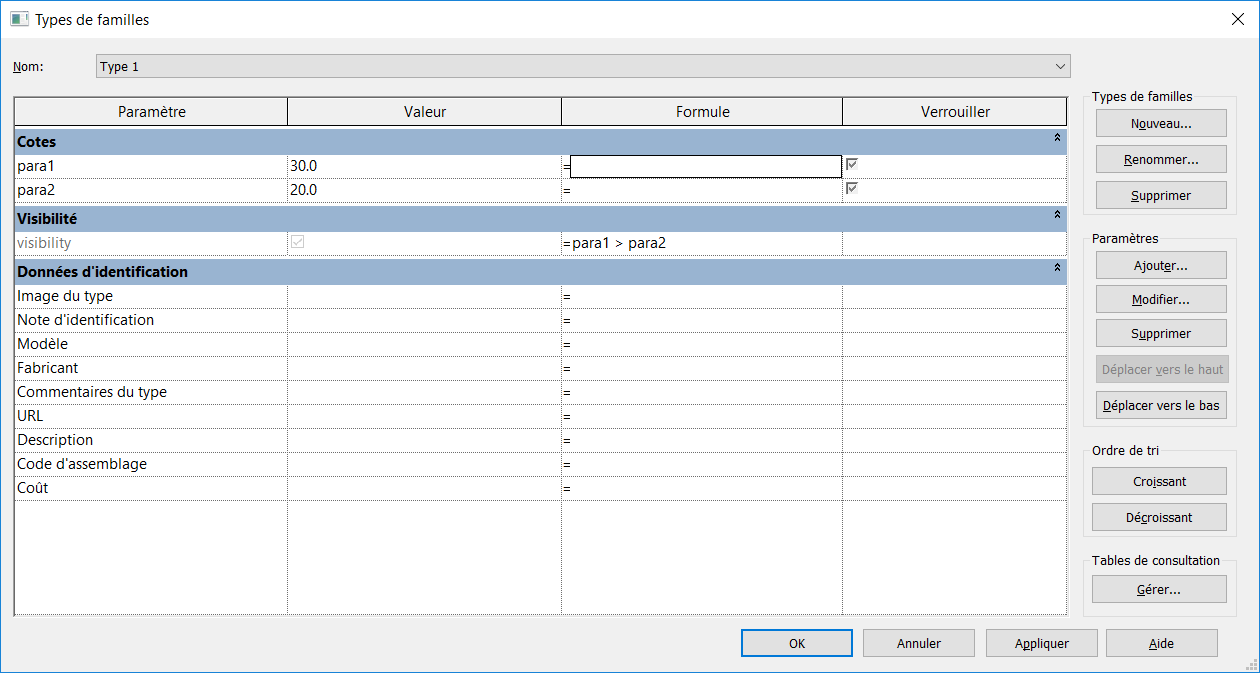Click Ajouter to add a parameter

[x=1160, y=266]
